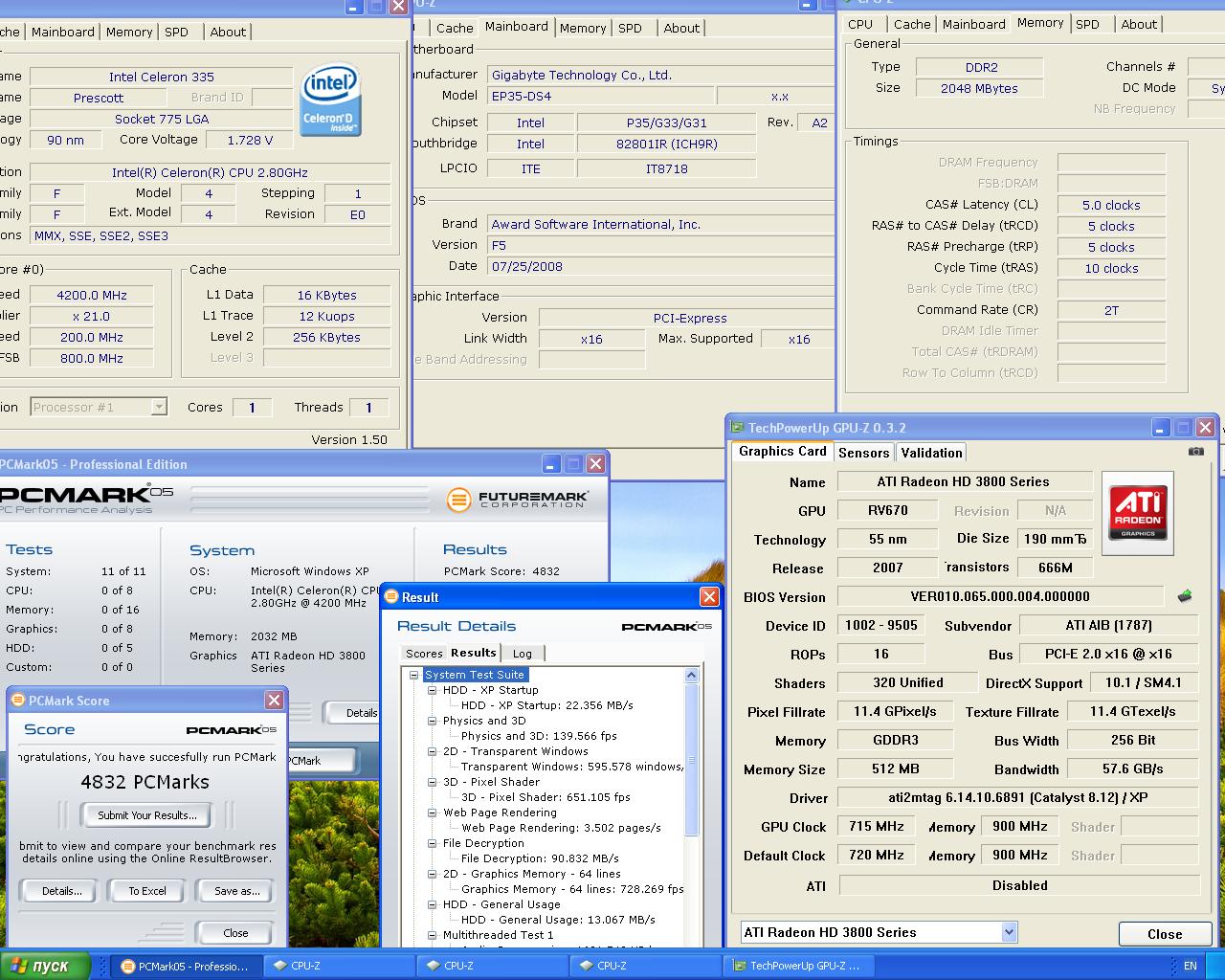Click the Result tree scrollbar thumb
Image resolution: width=1225 pixels, height=980 pixels.
[x=692, y=761]
